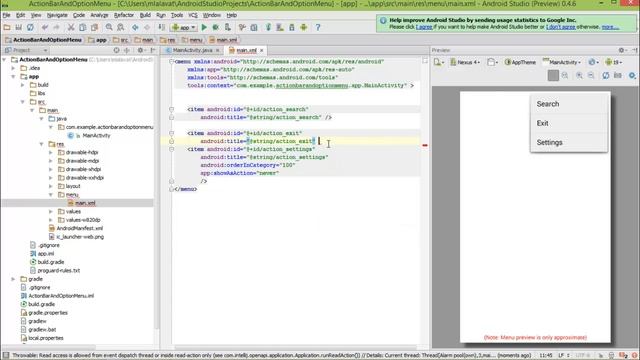Click the Save All toolbar icon
This screenshot has height=360, width=640.
[x=19, y=27]
